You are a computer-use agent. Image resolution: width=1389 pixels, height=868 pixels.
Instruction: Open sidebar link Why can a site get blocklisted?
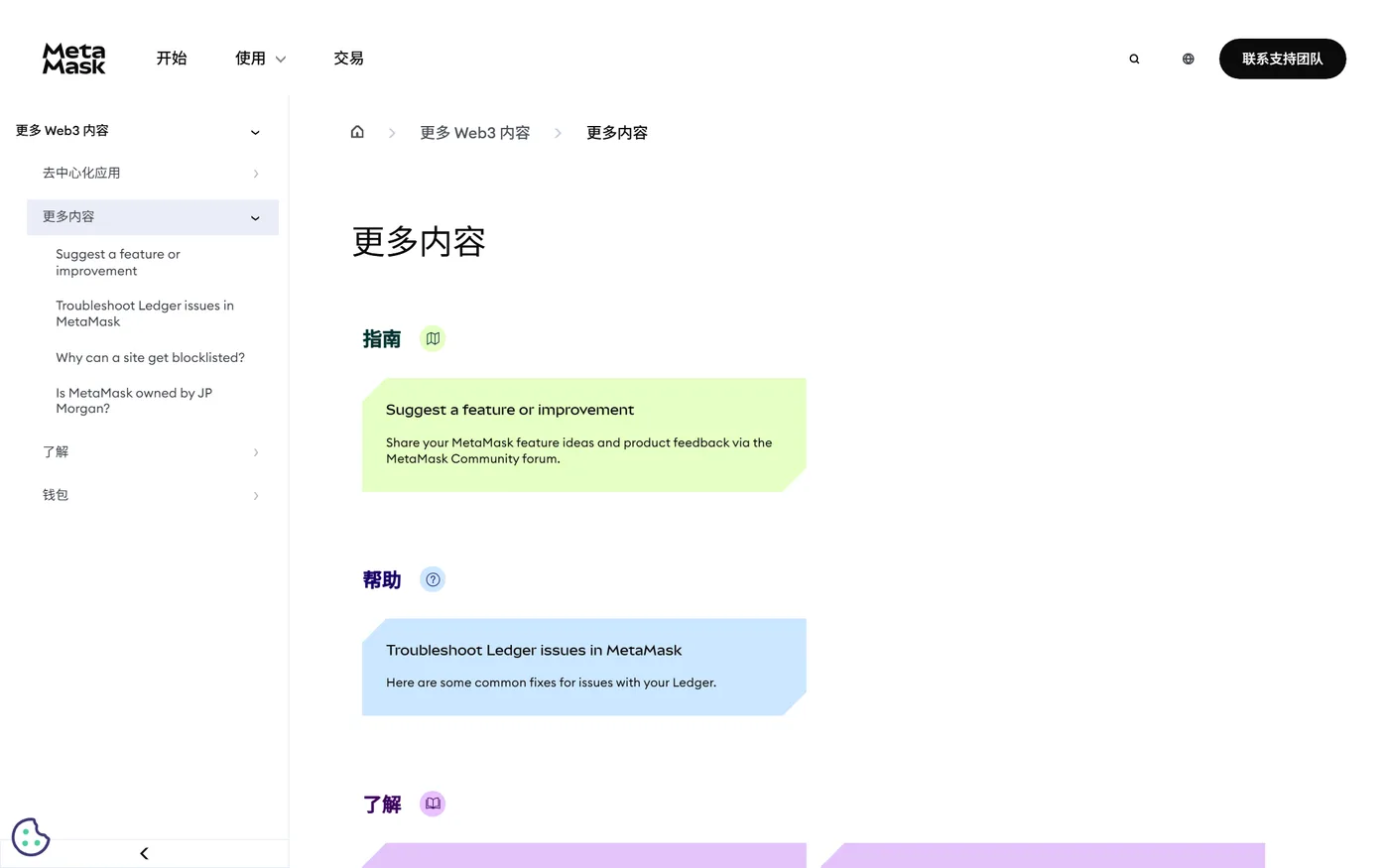150,357
